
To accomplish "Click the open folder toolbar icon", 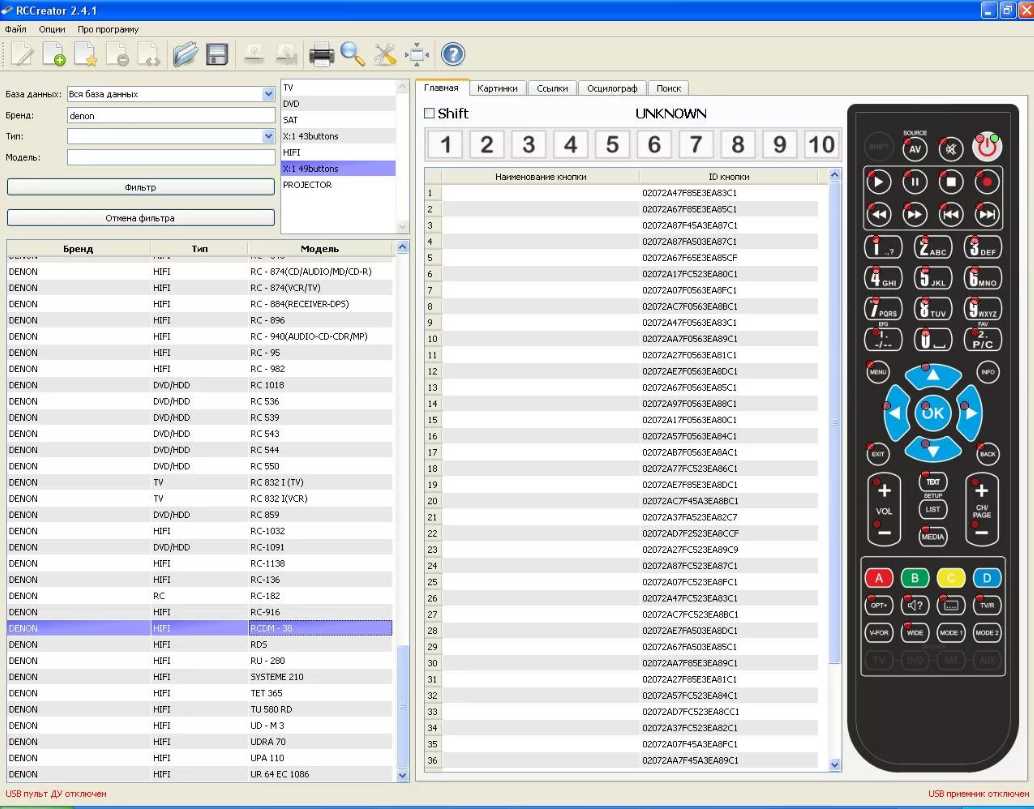I will tap(184, 54).
